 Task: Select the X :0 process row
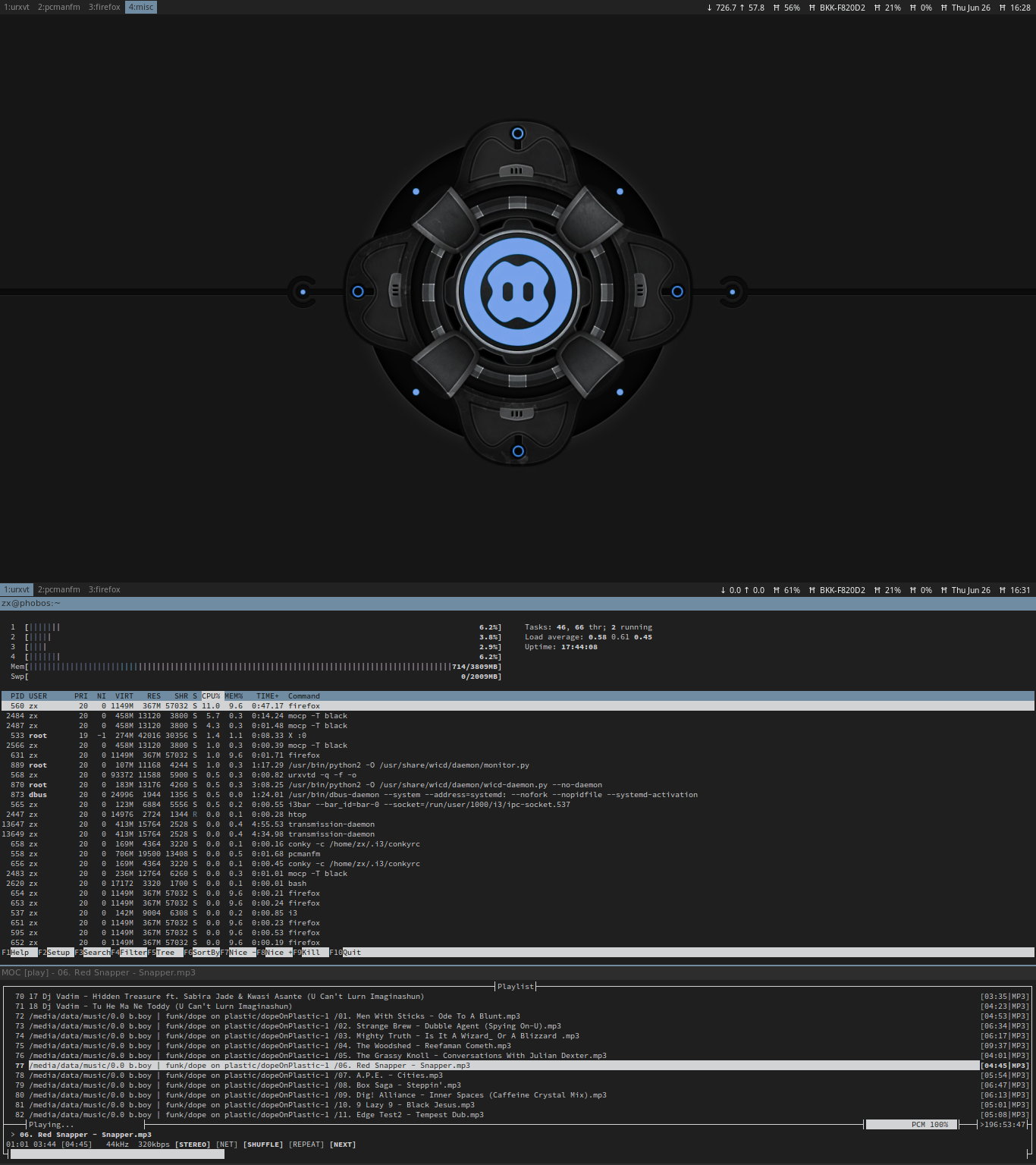pos(518,736)
